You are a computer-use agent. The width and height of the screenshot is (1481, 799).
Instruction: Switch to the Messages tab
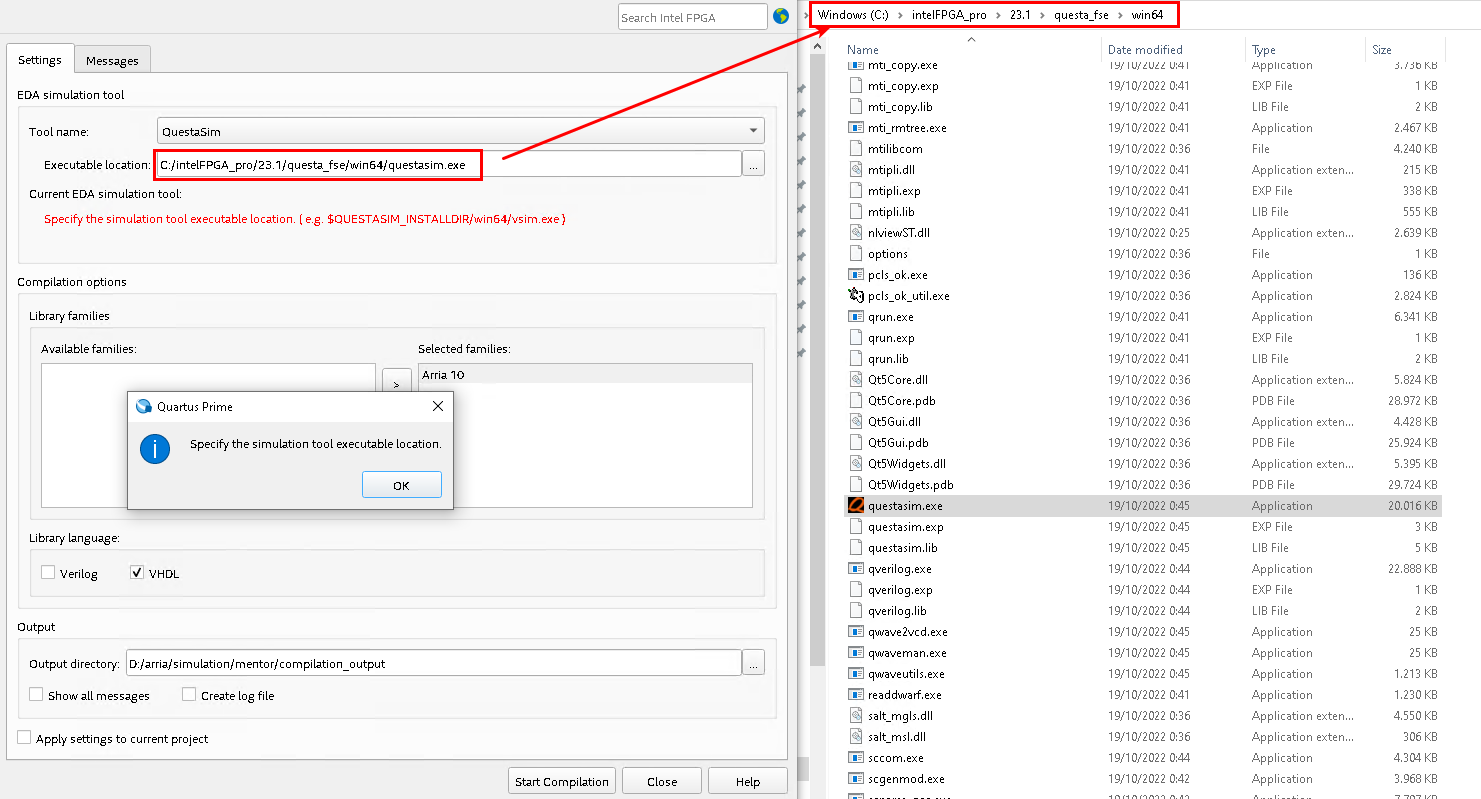[x=112, y=60]
